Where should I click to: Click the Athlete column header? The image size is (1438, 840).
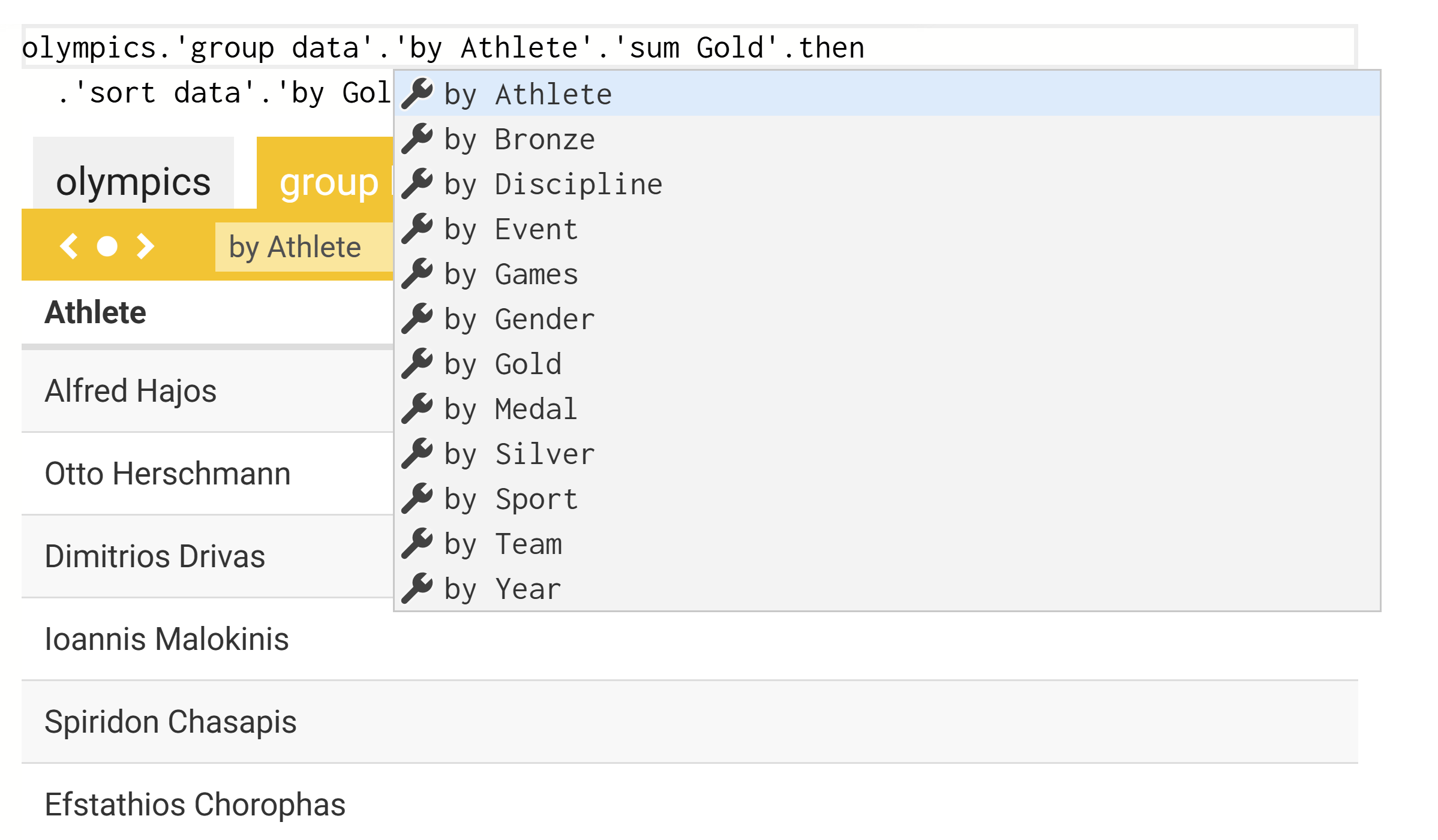(x=95, y=312)
